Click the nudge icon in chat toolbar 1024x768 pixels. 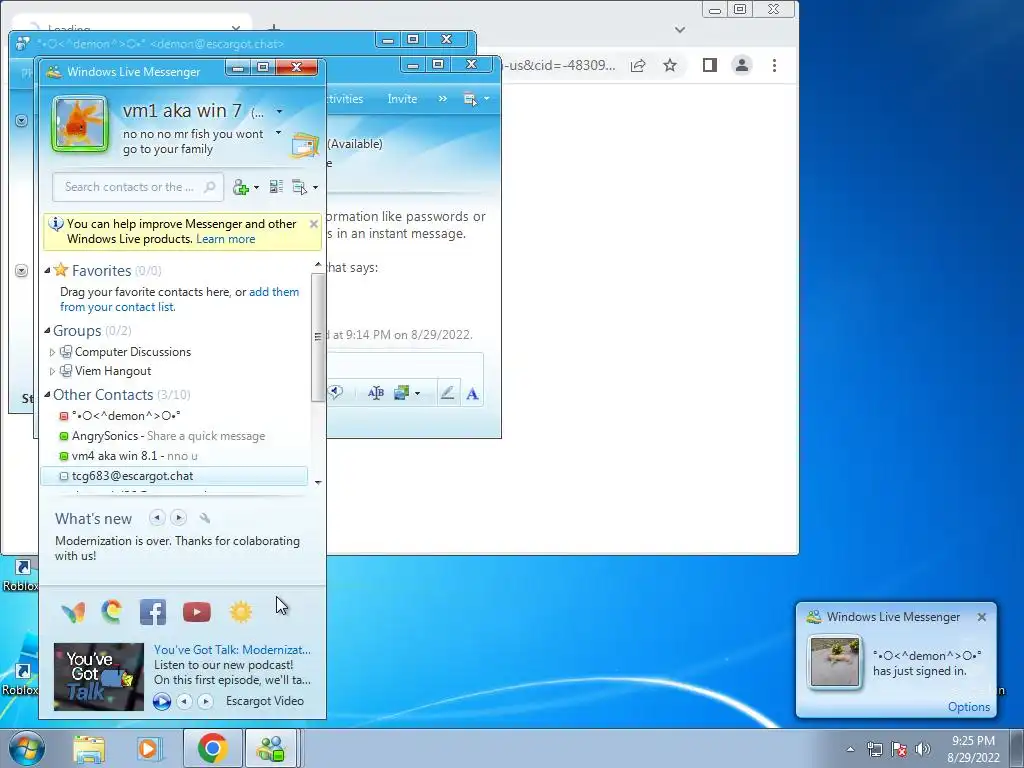(x=335, y=392)
